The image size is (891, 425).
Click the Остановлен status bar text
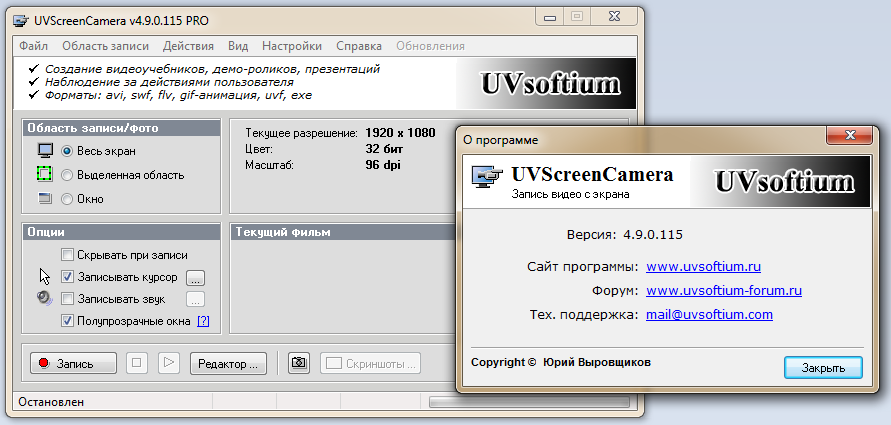click(x=51, y=402)
